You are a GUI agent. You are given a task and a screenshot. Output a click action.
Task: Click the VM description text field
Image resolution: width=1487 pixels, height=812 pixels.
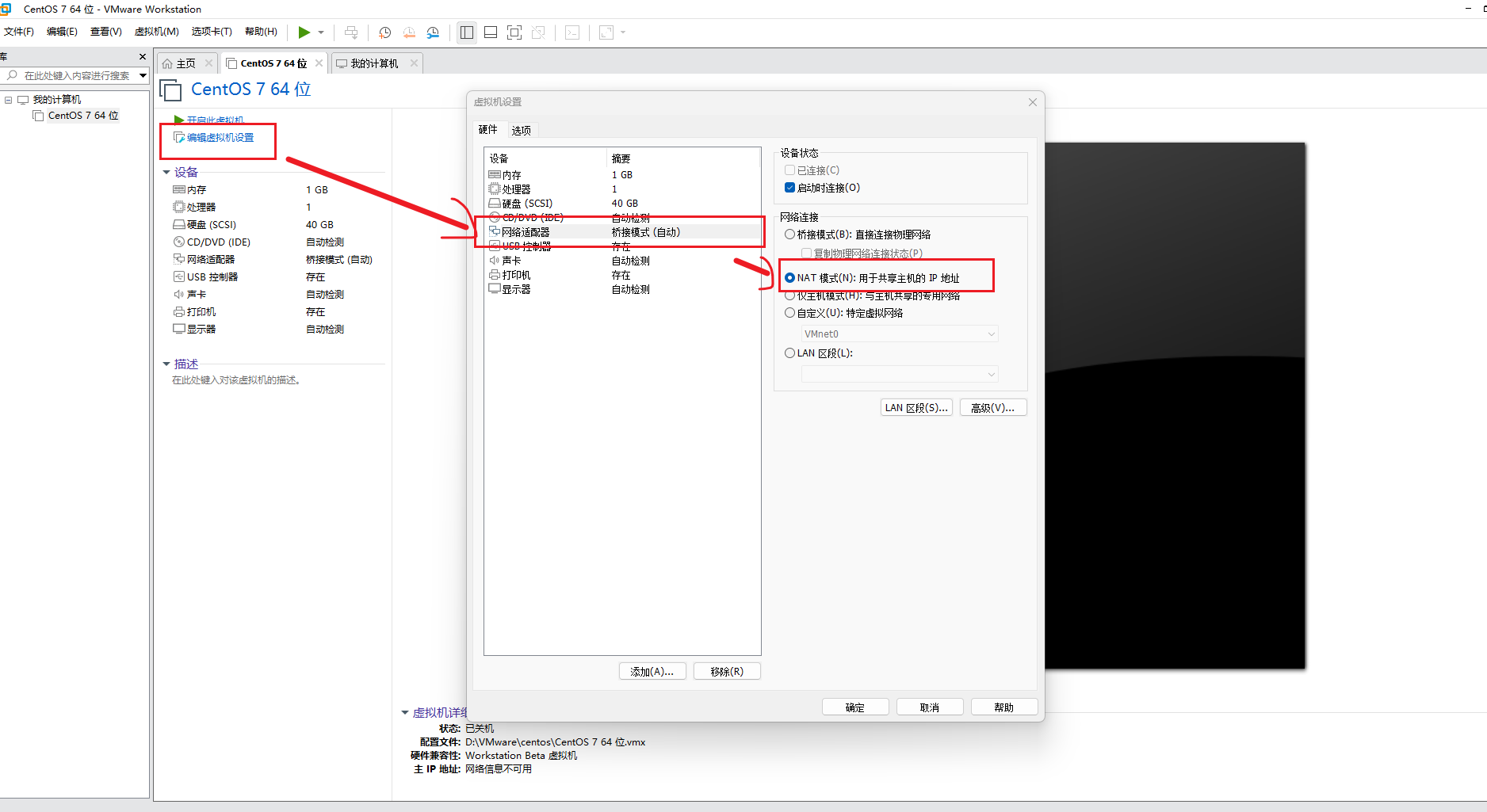tap(236, 380)
